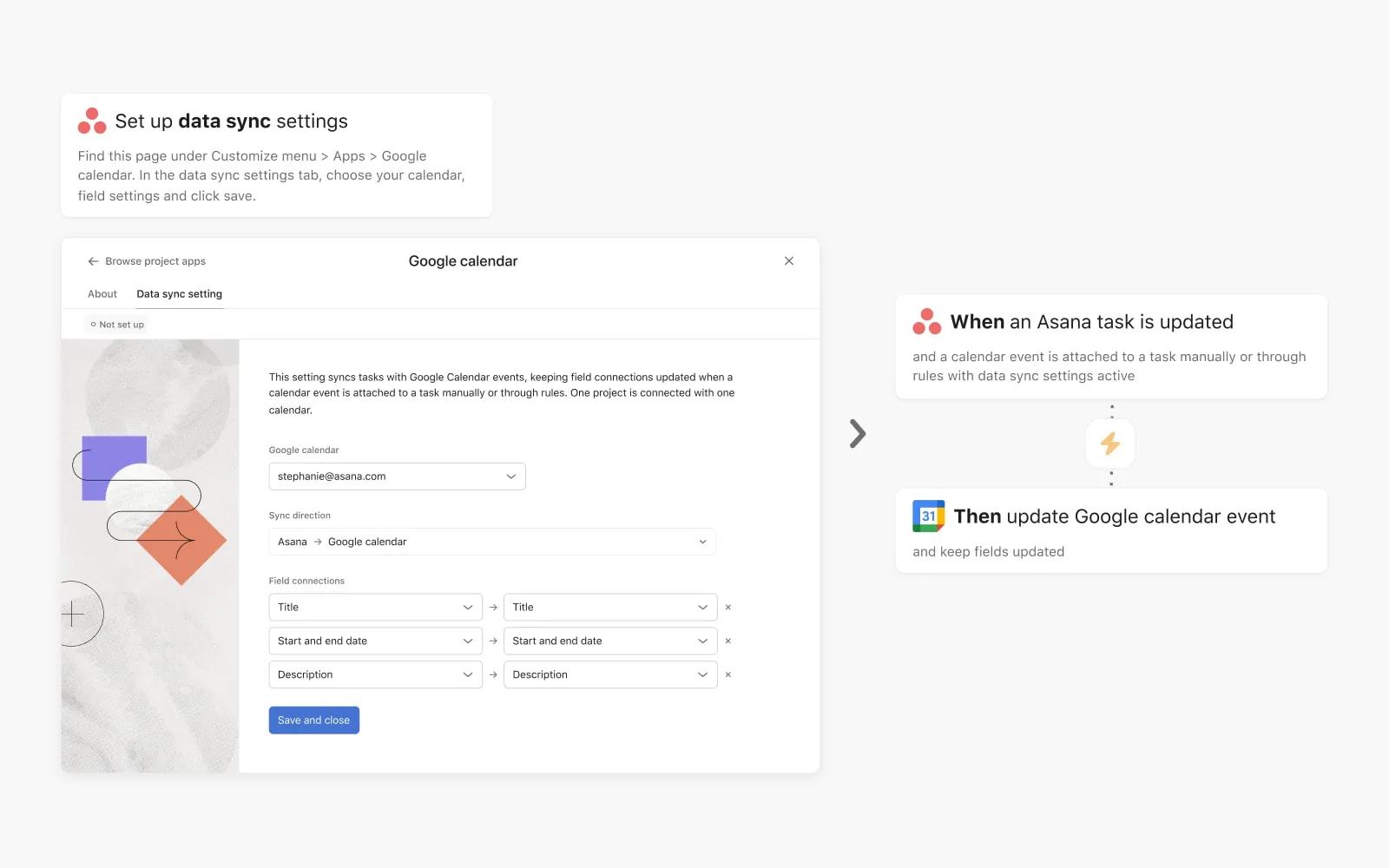1389x868 pixels.
Task: Click the lightning bolt automation icon
Action: pyautogui.click(x=1110, y=444)
